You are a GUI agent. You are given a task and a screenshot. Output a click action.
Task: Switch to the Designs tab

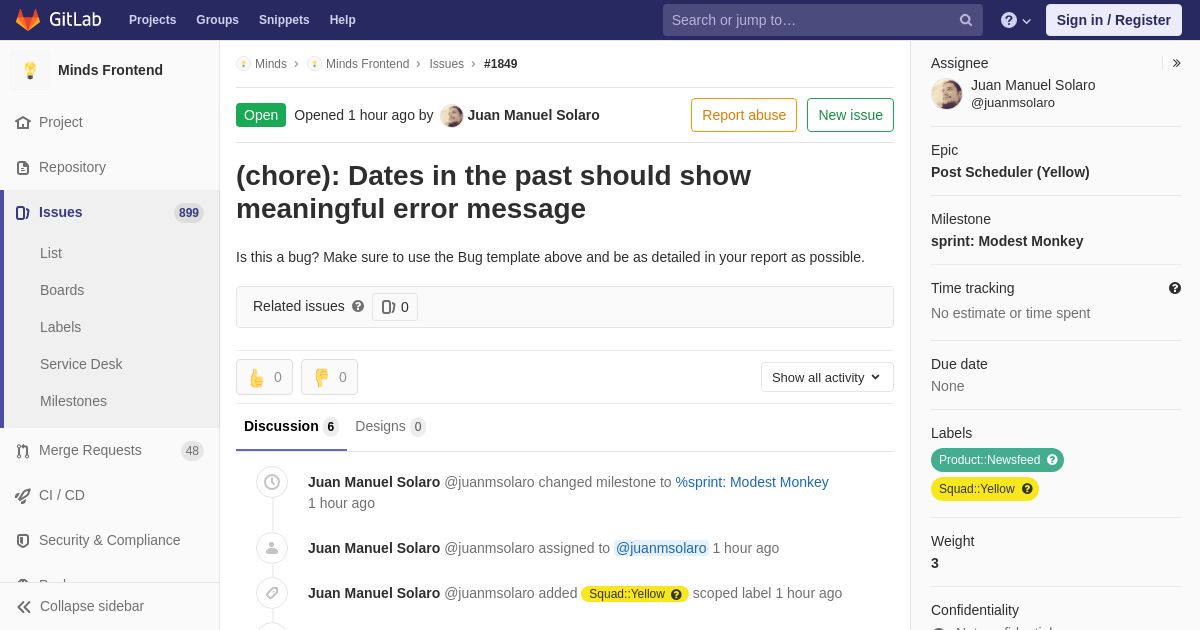click(390, 427)
